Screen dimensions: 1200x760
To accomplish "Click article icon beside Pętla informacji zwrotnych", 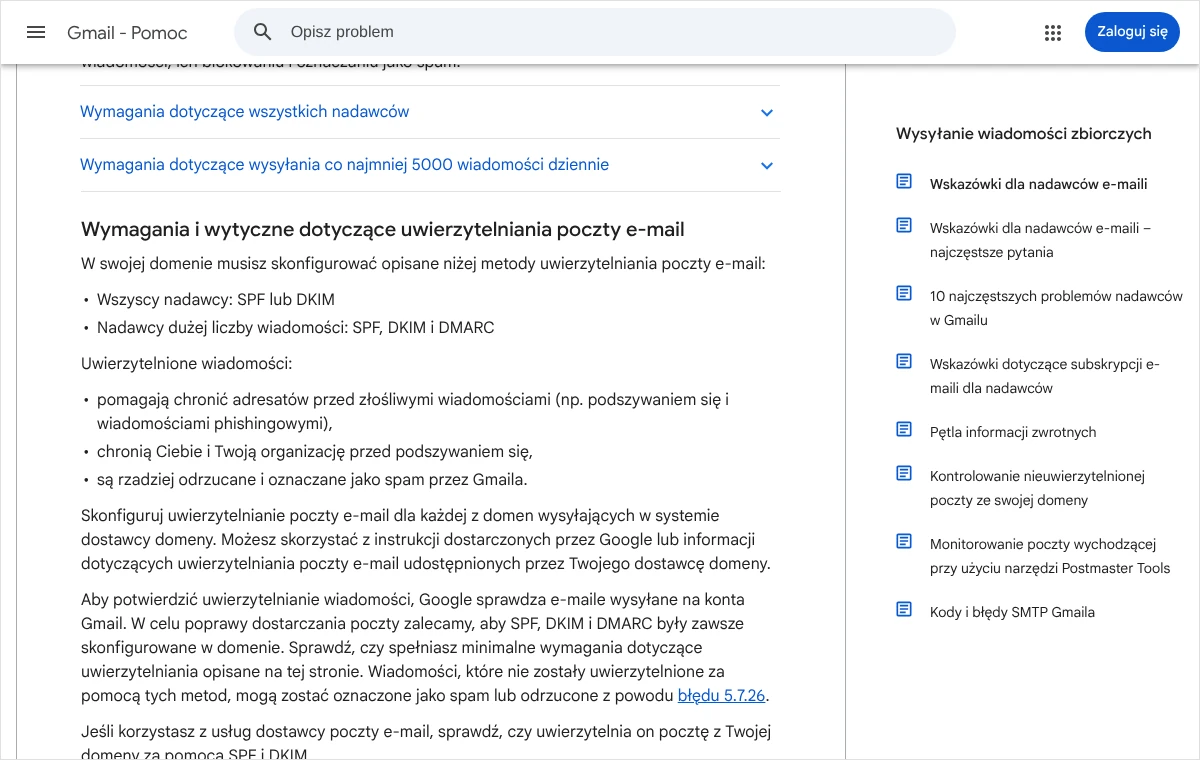I will coord(904,430).
